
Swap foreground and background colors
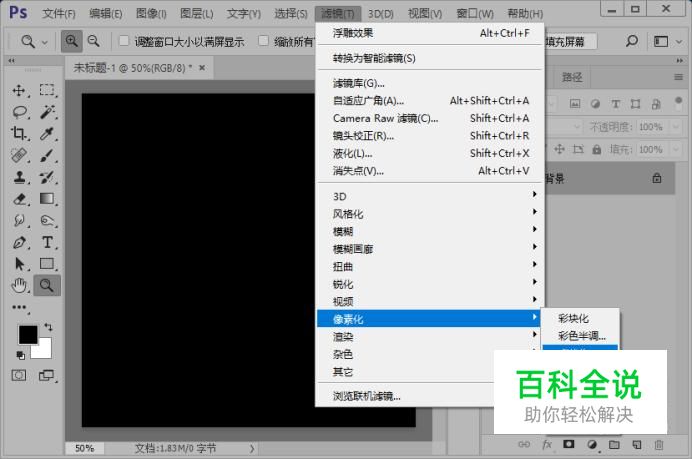tap(49, 327)
